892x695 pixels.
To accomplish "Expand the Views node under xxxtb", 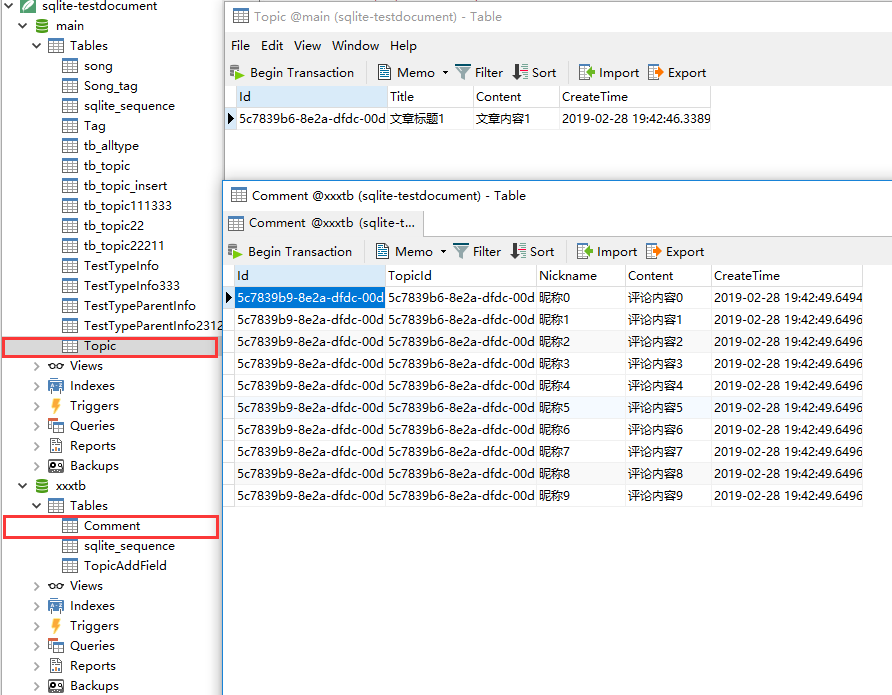I will tap(36, 586).
